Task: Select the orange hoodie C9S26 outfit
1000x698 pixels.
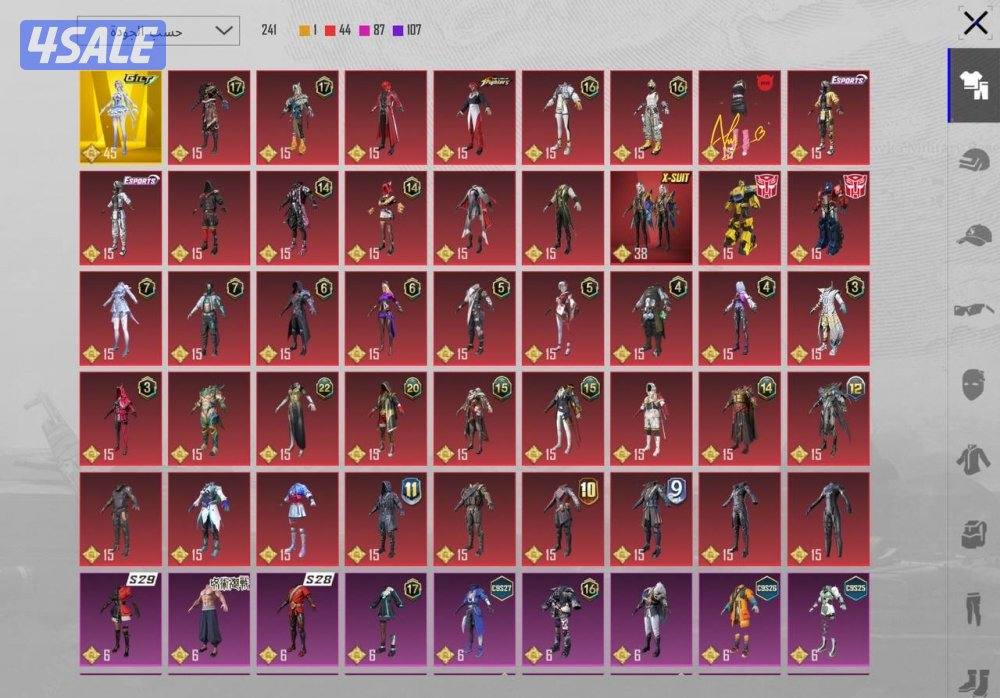Action: [740, 619]
